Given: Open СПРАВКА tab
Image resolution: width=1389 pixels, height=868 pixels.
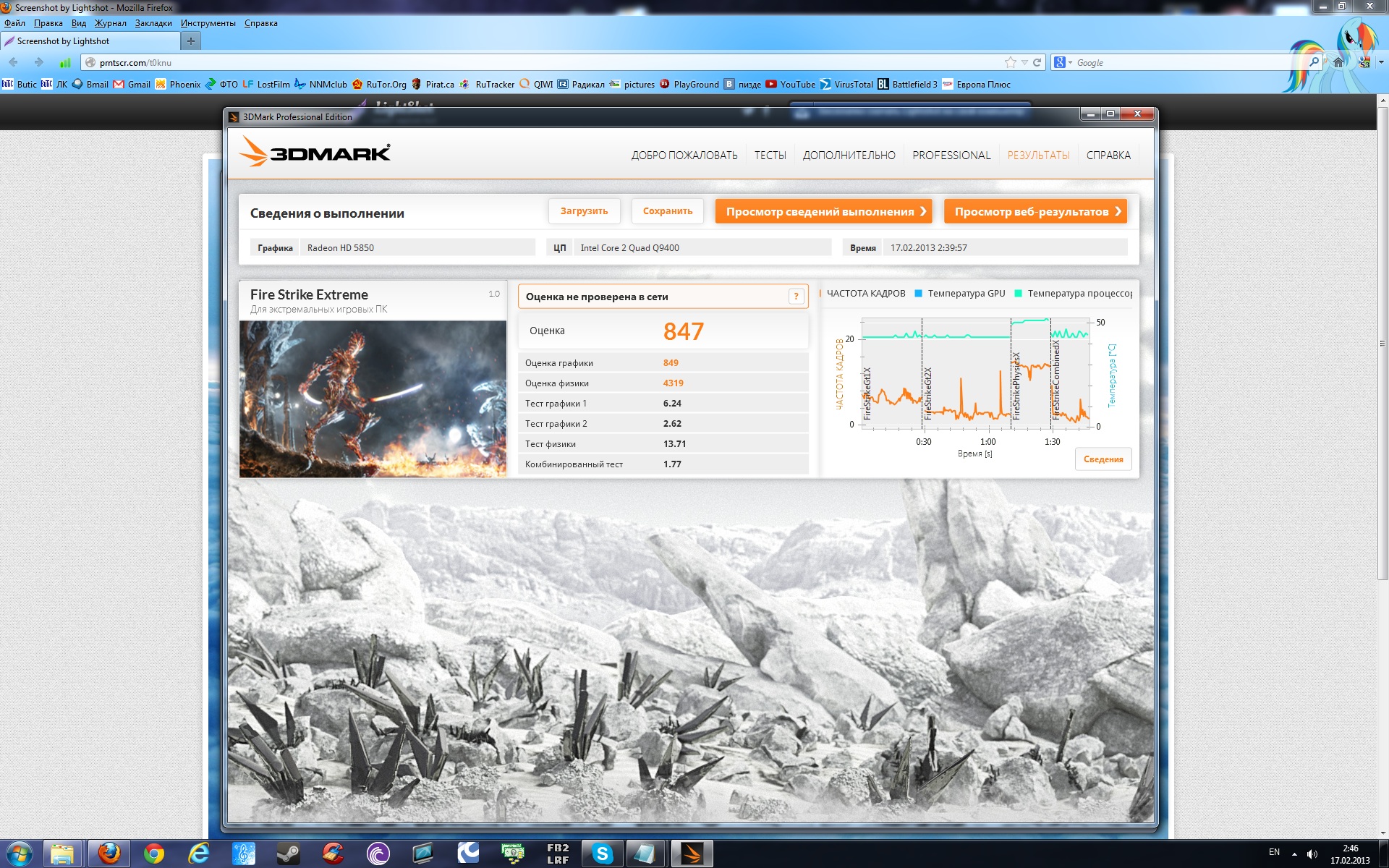Looking at the screenshot, I should pyautogui.click(x=1108, y=155).
